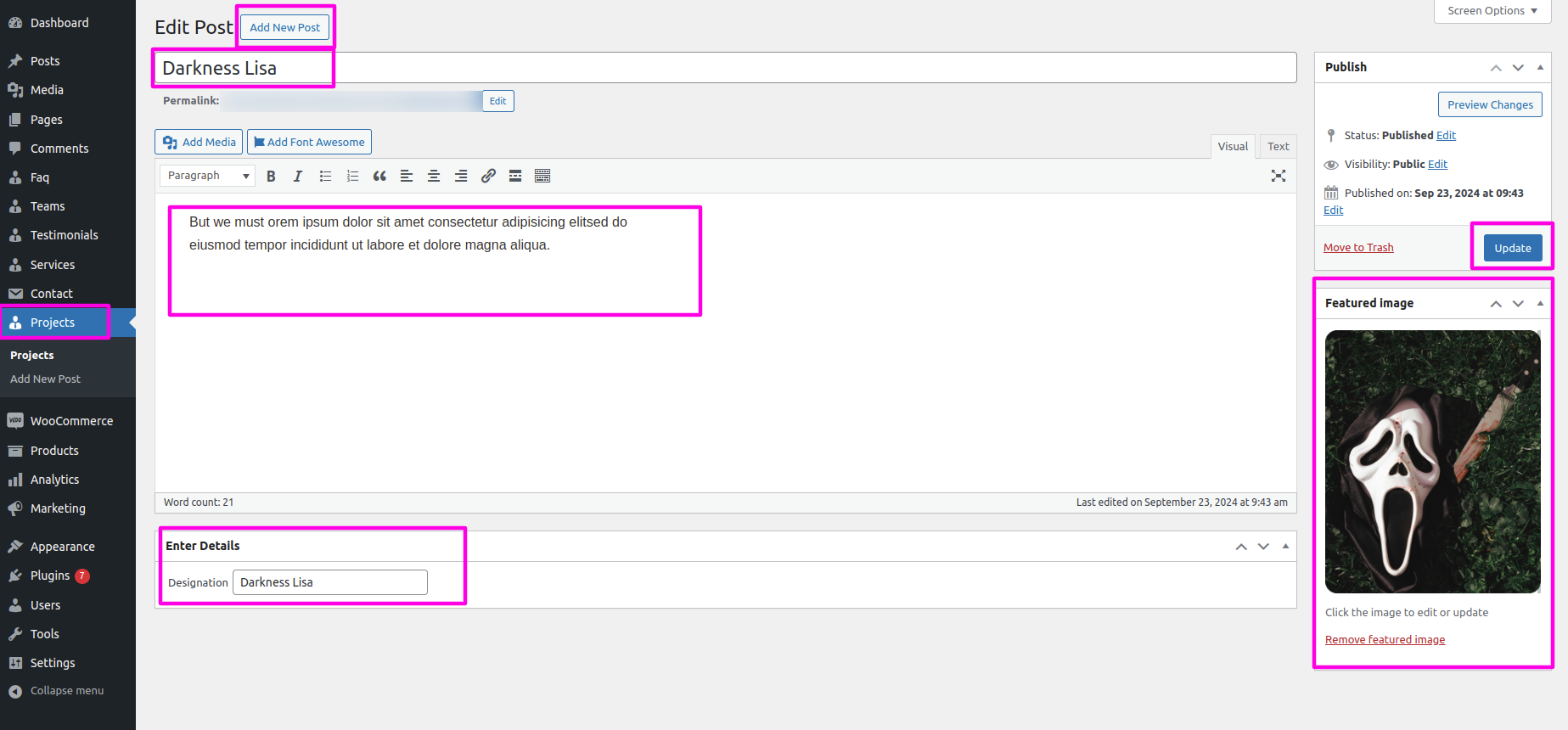
Task: Insert Read More tag
Action: [515, 176]
